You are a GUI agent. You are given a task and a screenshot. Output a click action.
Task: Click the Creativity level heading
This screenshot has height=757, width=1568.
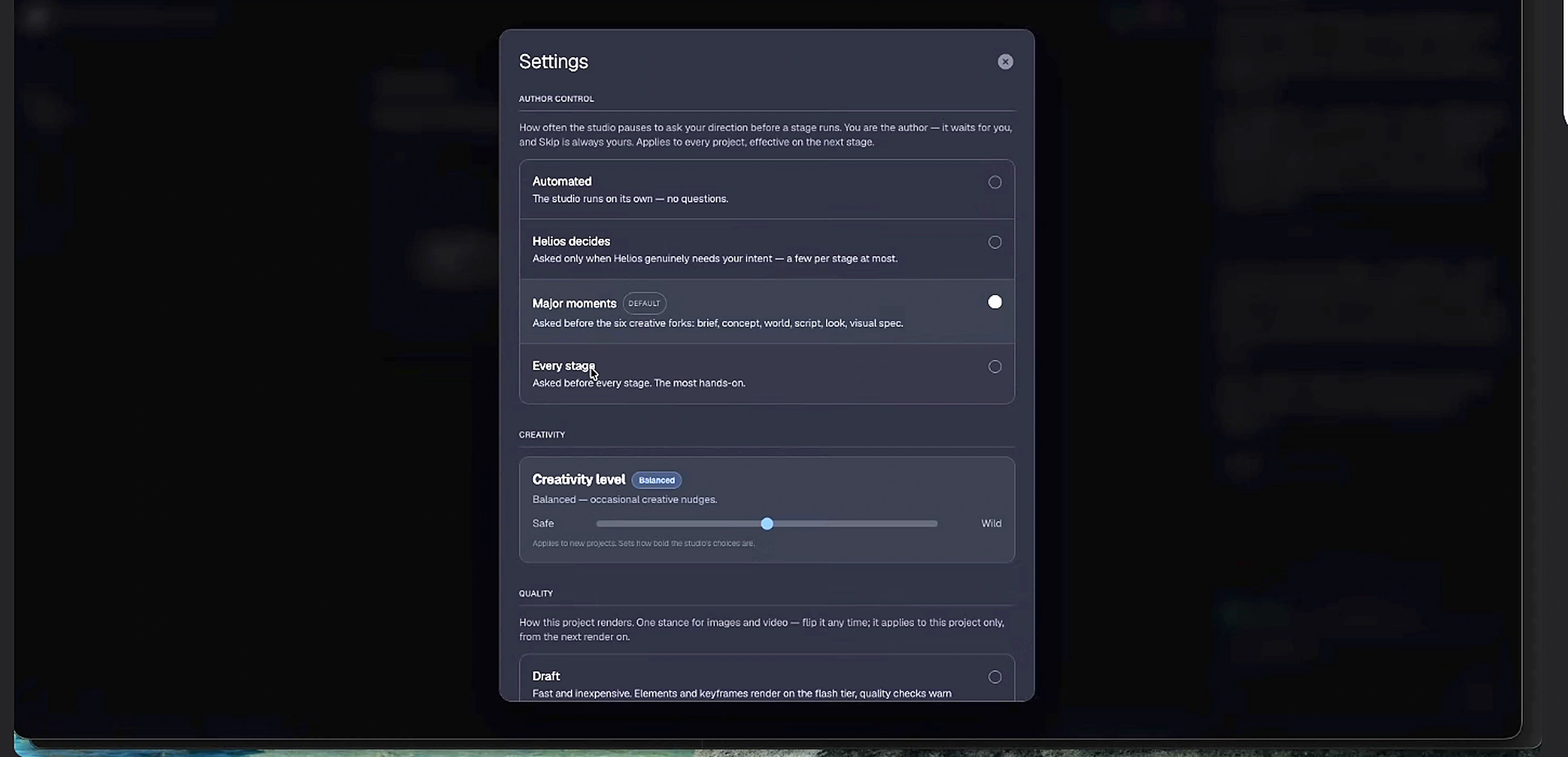[x=579, y=480]
